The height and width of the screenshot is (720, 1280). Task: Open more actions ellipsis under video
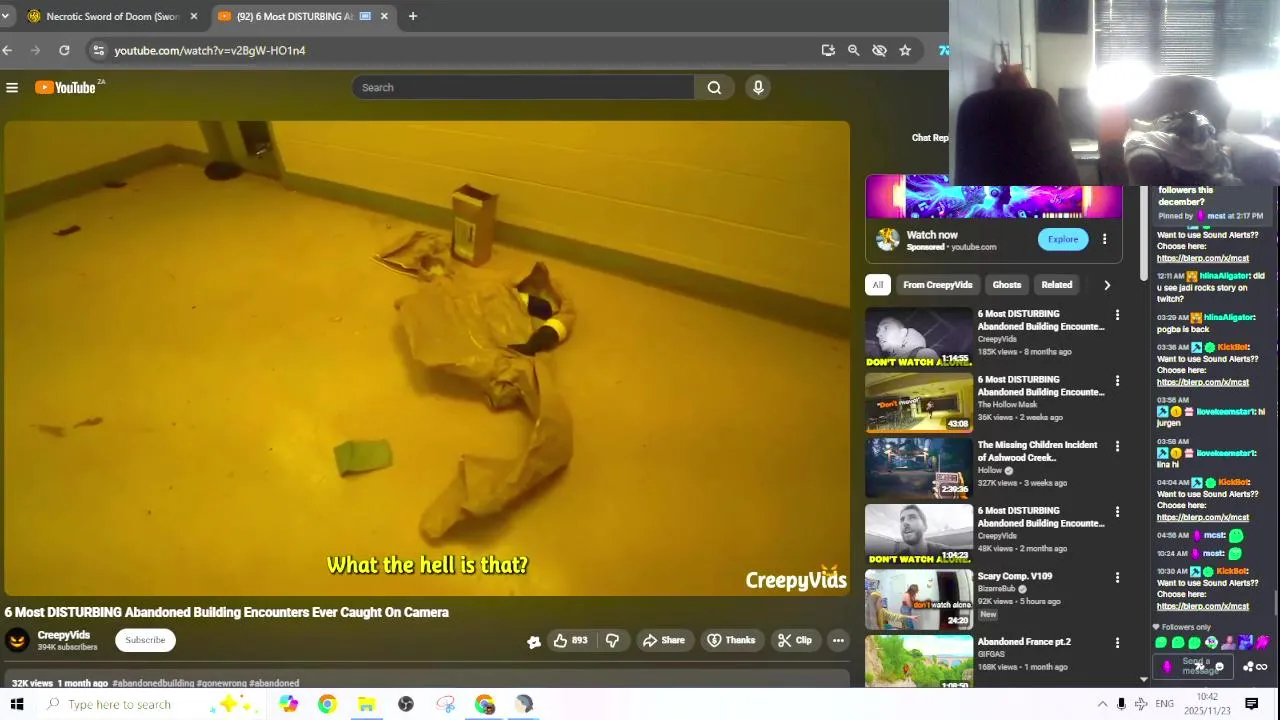[838, 640]
